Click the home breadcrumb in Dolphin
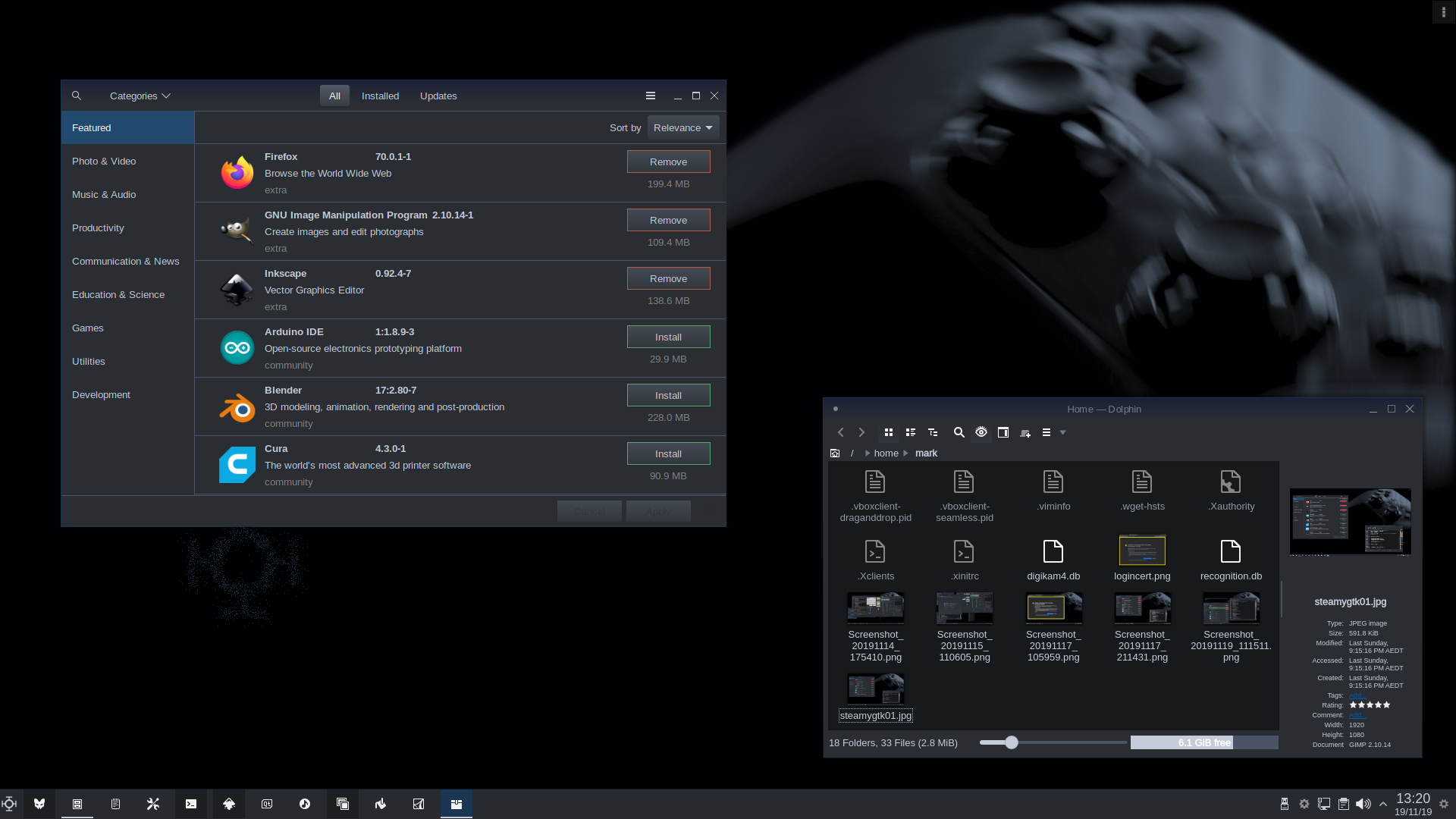1456x819 pixels. [886, 453]
